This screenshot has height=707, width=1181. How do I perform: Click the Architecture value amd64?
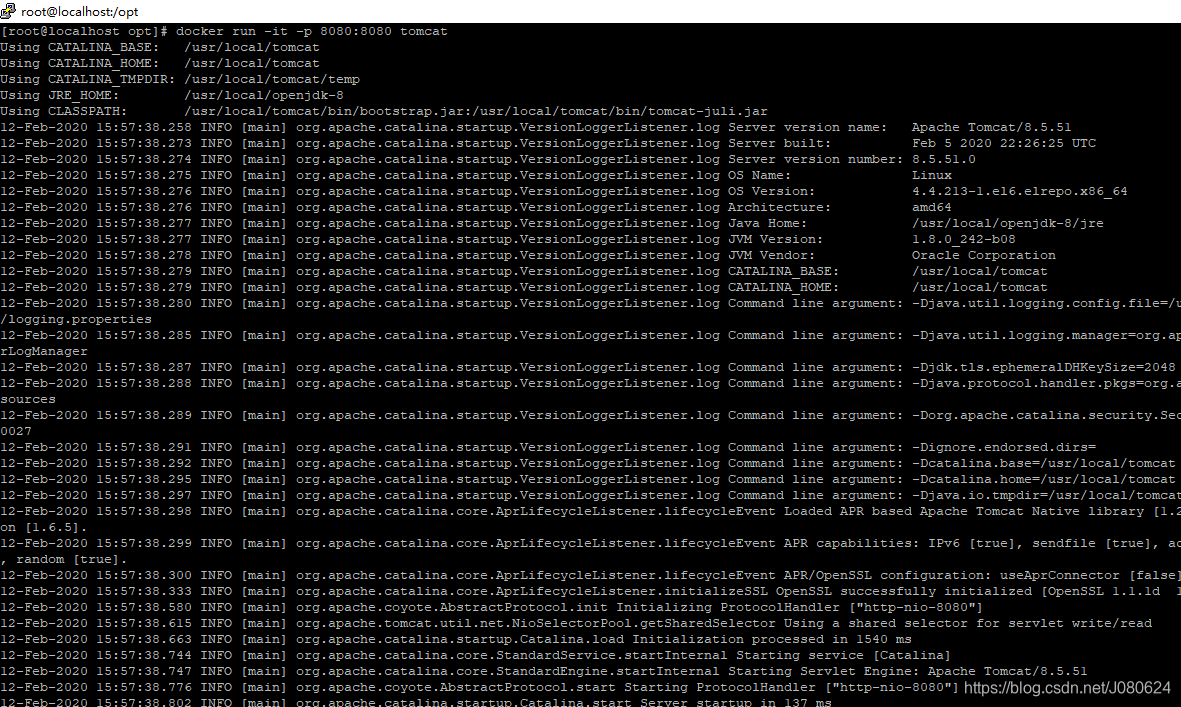[932, 207]
